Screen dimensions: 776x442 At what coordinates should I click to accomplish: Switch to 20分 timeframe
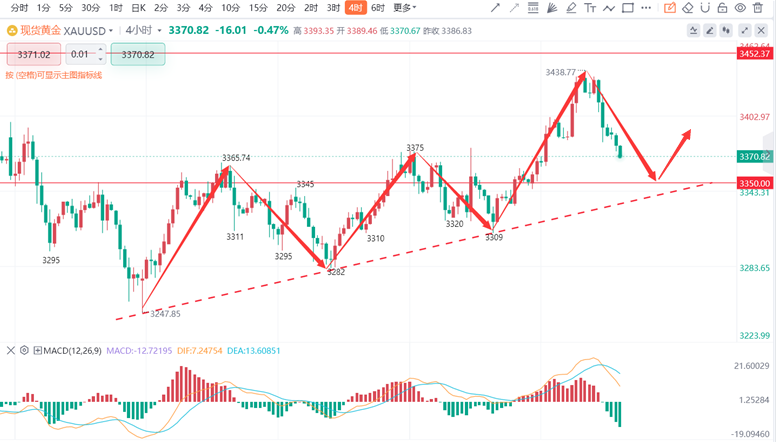pyautogui.click(x=286, y=8)
